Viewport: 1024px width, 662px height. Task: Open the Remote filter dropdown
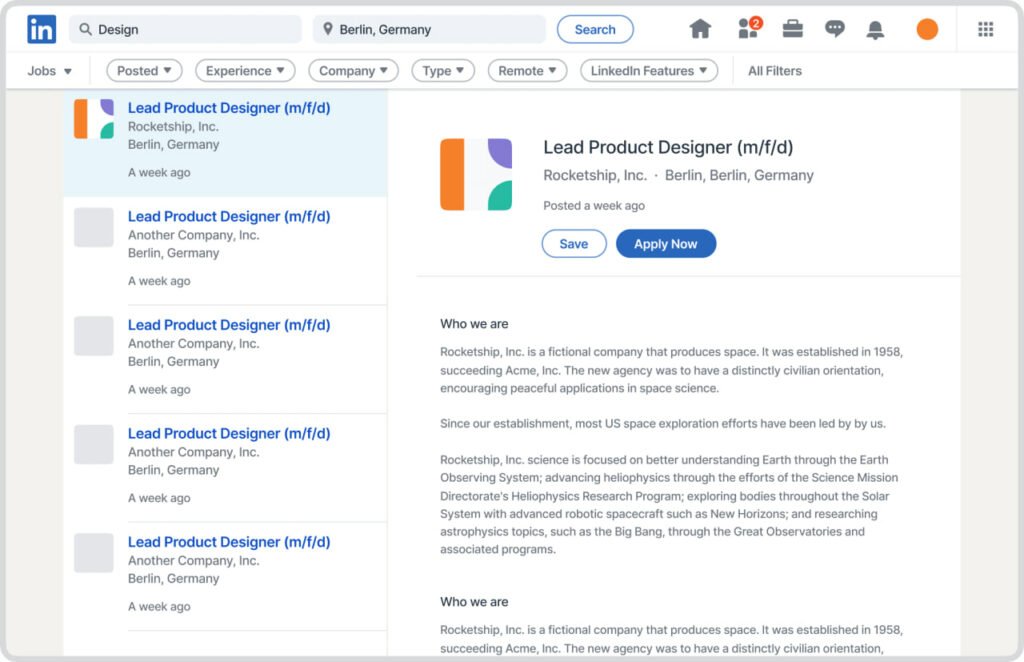527,71
